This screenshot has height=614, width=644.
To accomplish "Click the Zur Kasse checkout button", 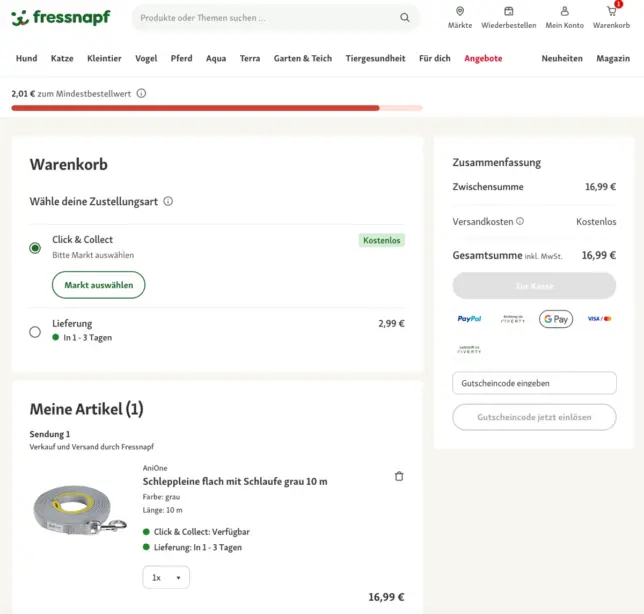I will [x=534, y=285].
